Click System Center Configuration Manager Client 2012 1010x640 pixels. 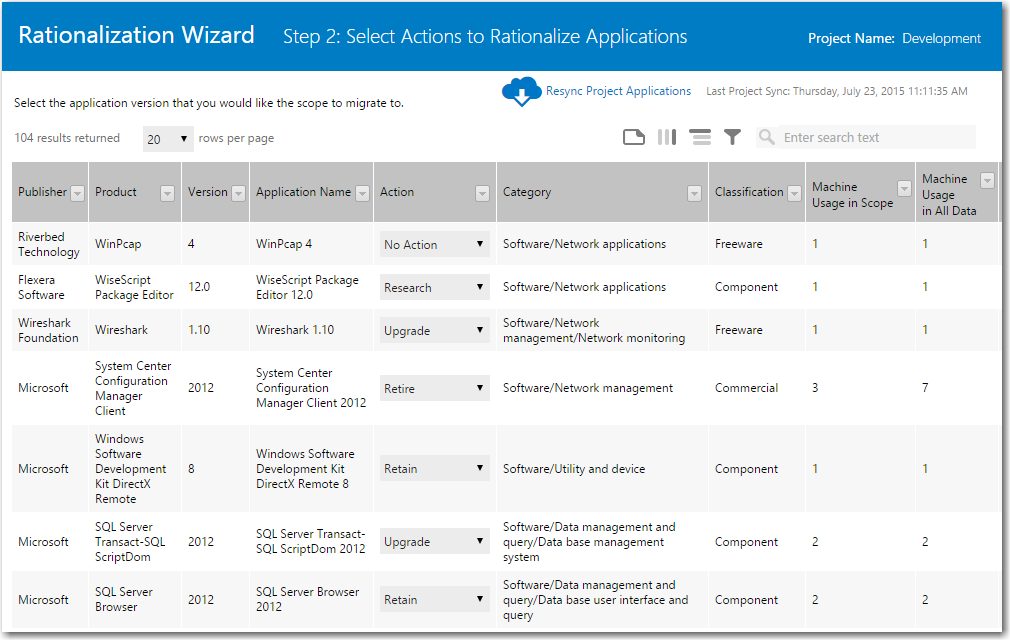(x=311, y=388)
